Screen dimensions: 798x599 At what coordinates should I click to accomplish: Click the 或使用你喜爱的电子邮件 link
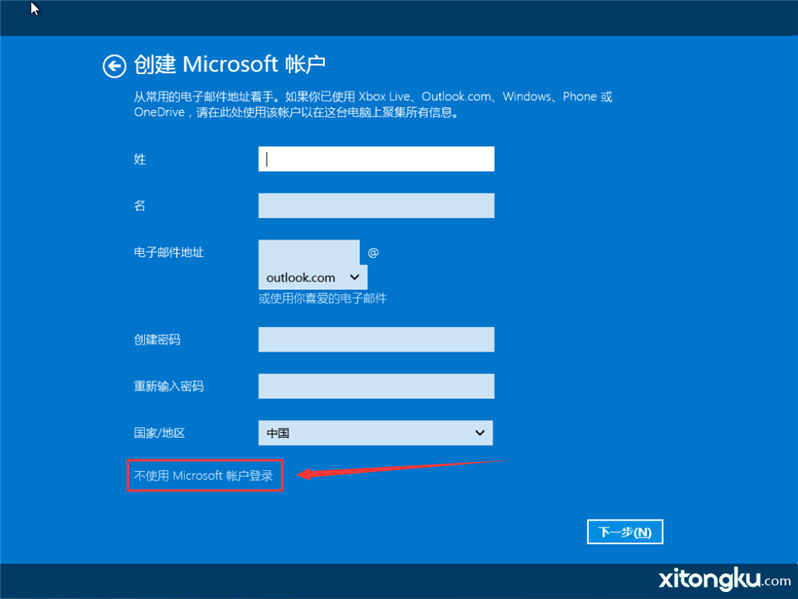(322, 298)
